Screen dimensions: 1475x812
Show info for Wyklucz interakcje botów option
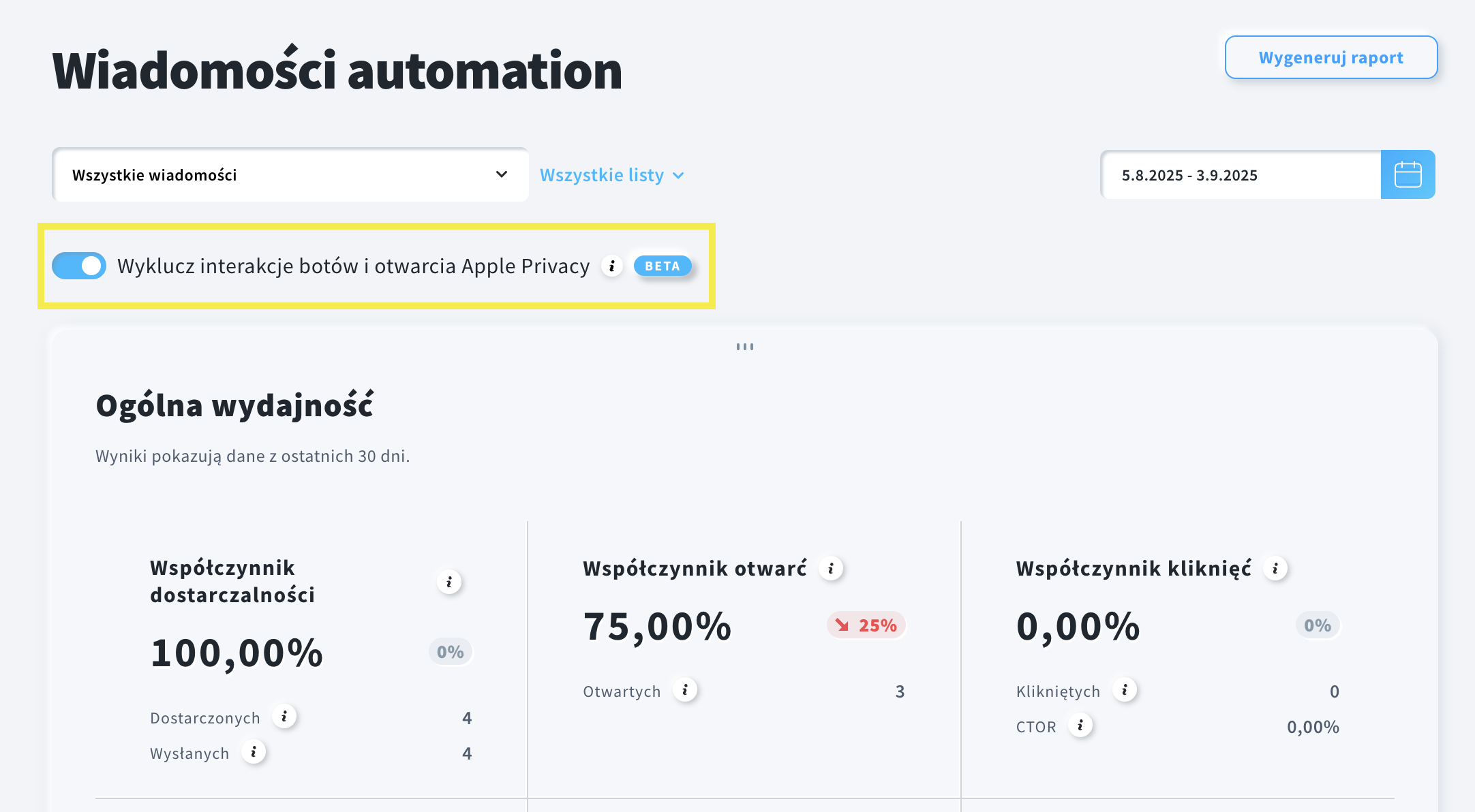612,266
